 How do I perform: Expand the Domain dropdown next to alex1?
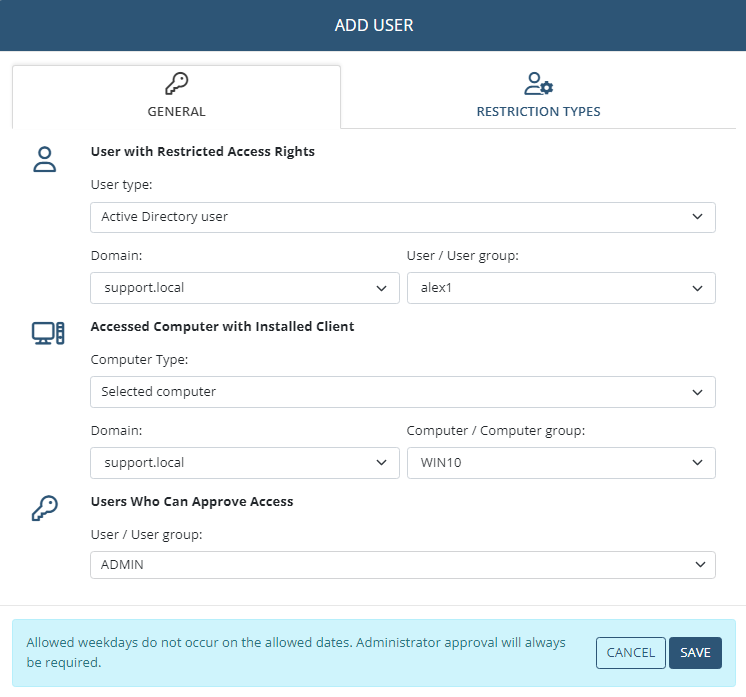tap(244, 288)
